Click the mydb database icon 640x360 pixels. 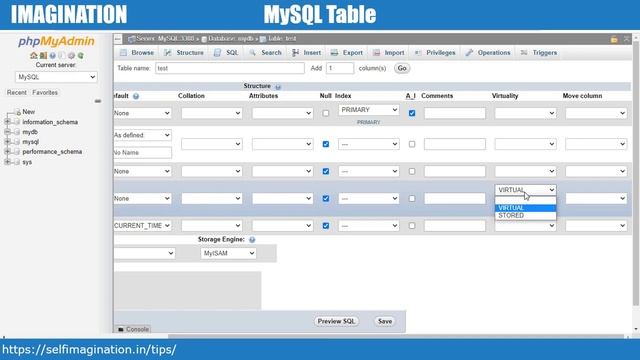tap(17, 132)
